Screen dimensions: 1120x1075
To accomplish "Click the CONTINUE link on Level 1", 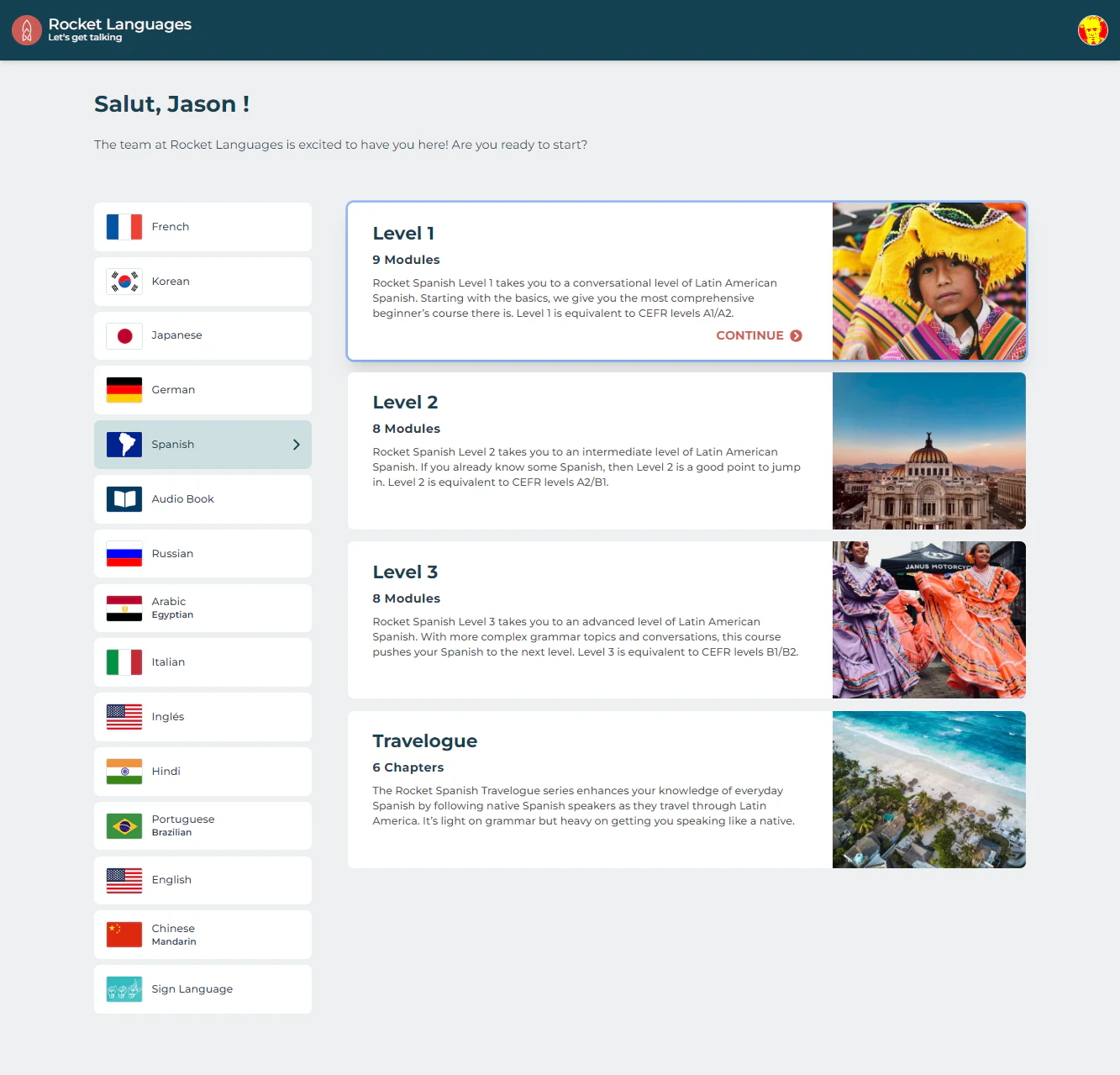I will 757,335.
